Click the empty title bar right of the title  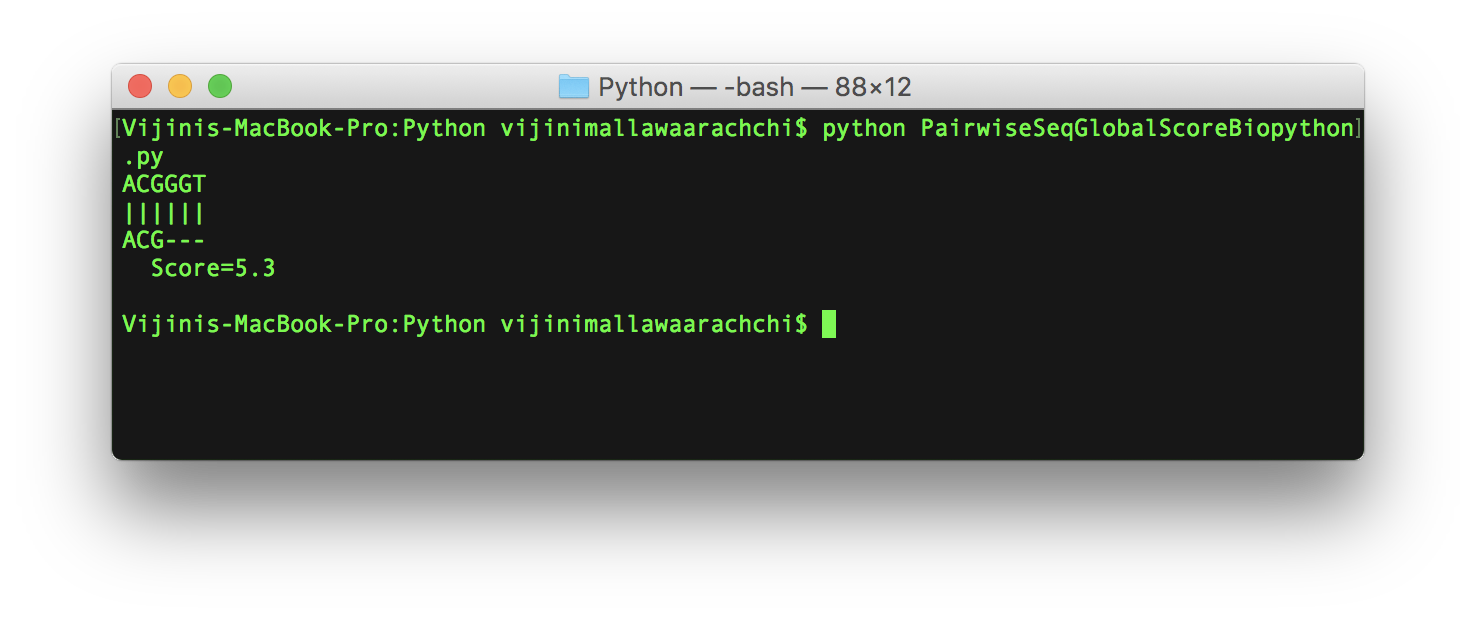pos(1130,87)
